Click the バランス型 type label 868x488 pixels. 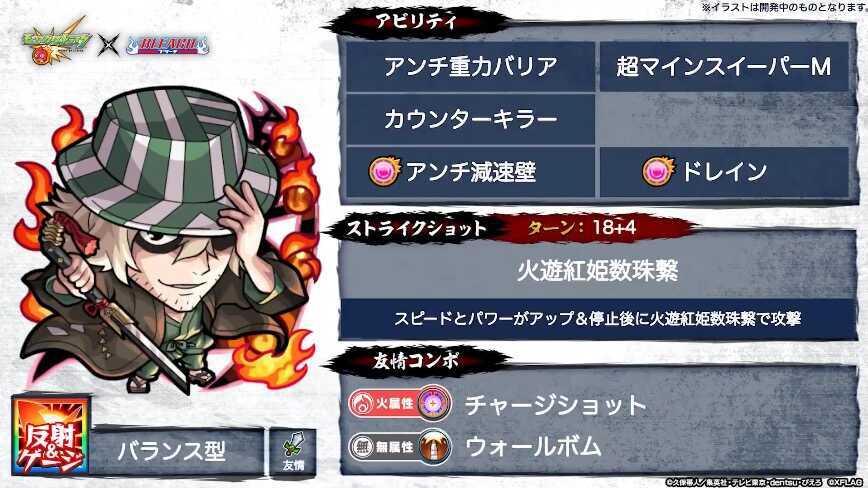pos(172,451)
